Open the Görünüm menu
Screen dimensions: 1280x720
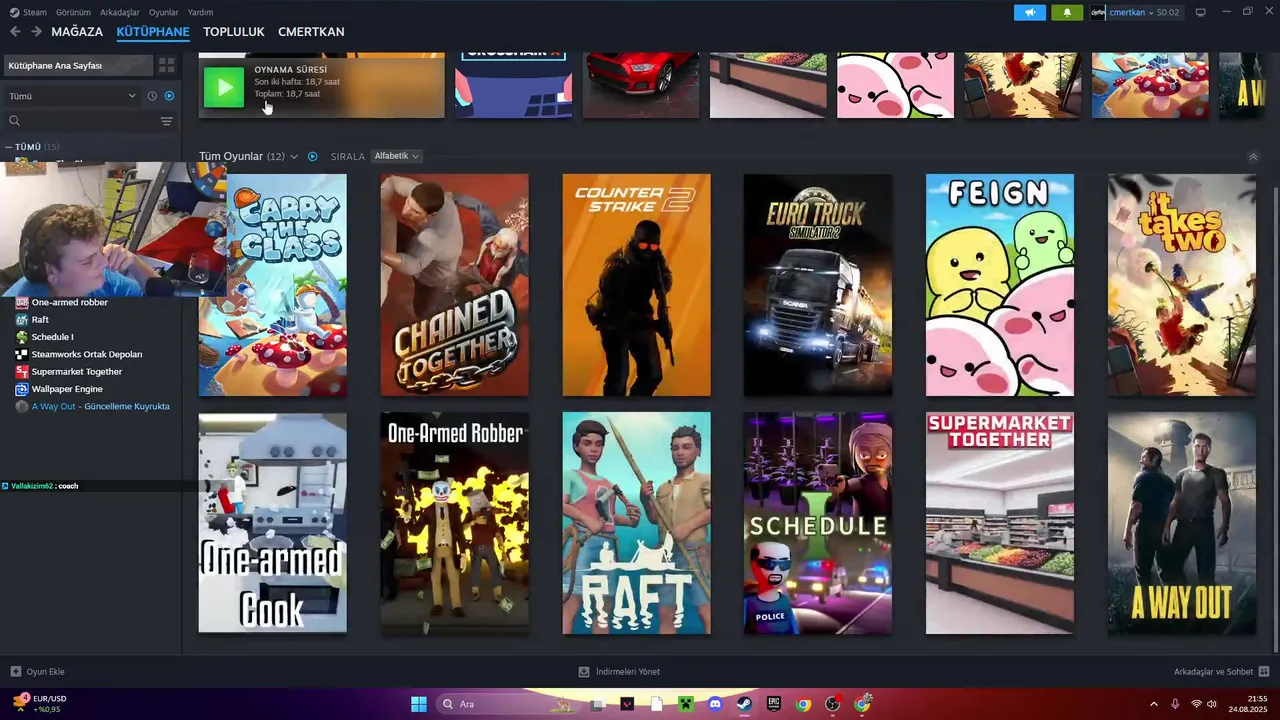click(x=73, y=12)
